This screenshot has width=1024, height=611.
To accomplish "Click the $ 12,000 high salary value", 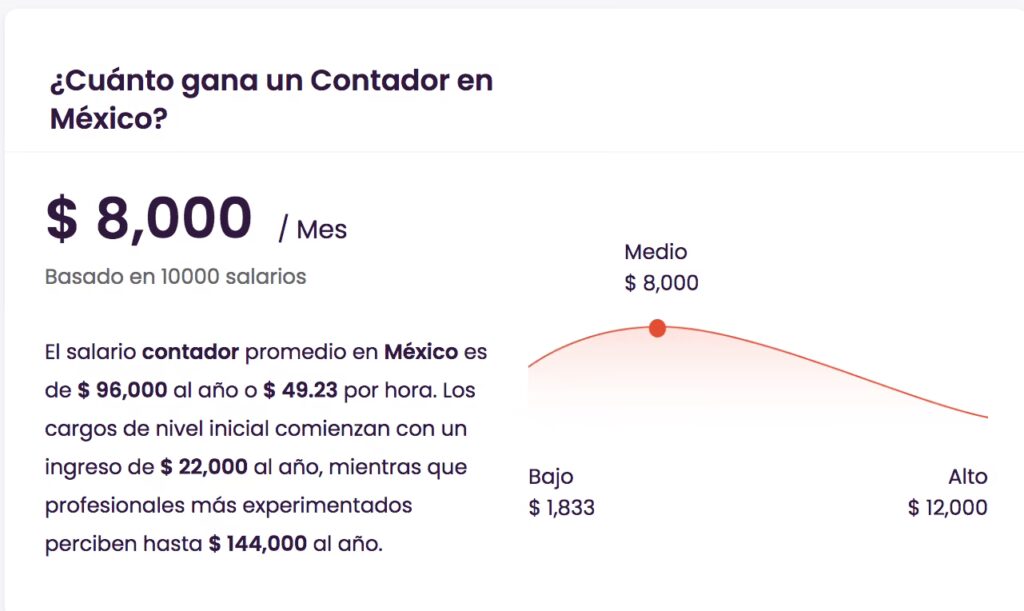I will click(947, 507).
